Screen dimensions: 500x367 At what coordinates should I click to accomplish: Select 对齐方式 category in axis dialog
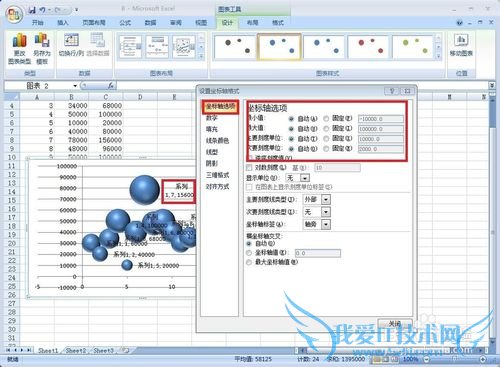217,186
